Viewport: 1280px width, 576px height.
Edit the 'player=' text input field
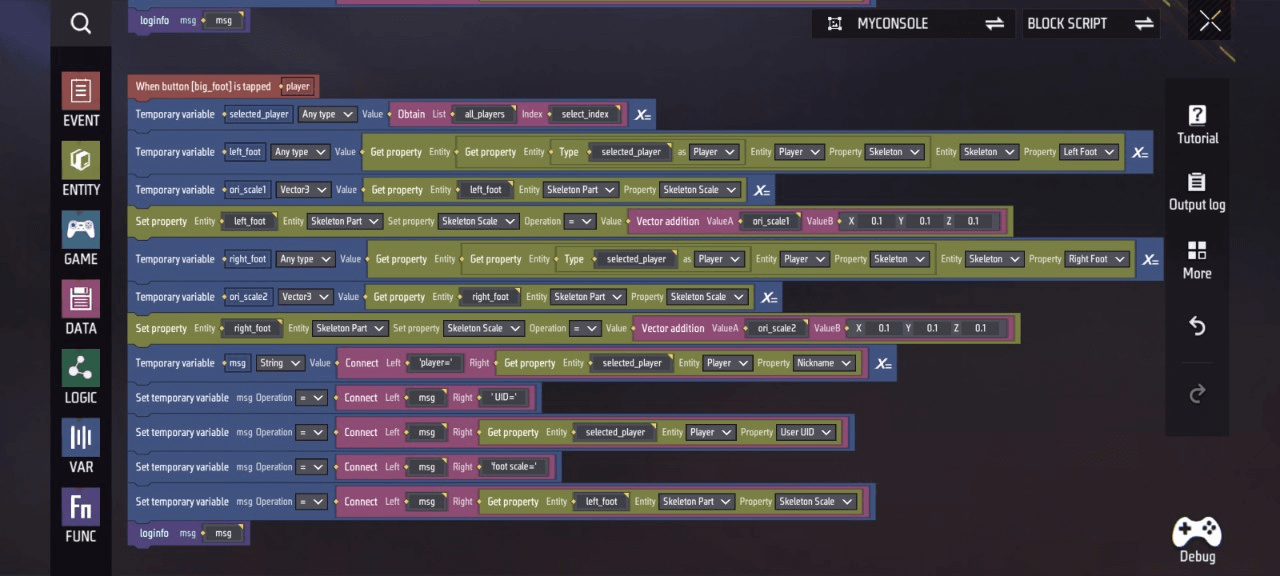pyautogui.click(x=435, y=363)
